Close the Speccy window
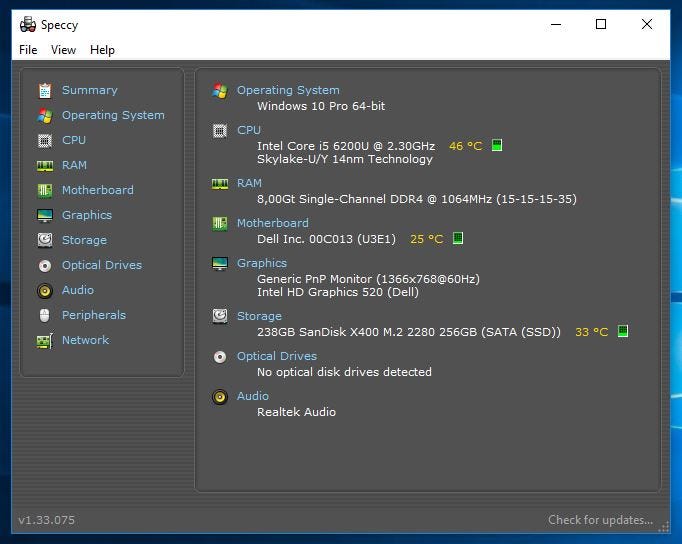The height and width of the screenshot is (544, 682). [647, 24]
